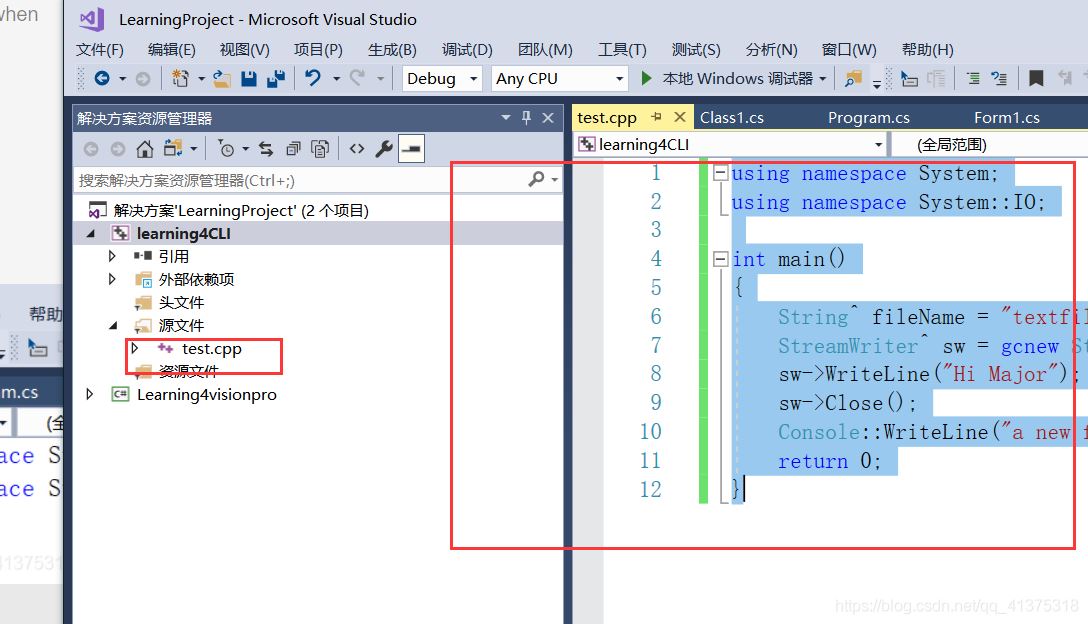Click the increase indent icon

click(x=973, y=78)
